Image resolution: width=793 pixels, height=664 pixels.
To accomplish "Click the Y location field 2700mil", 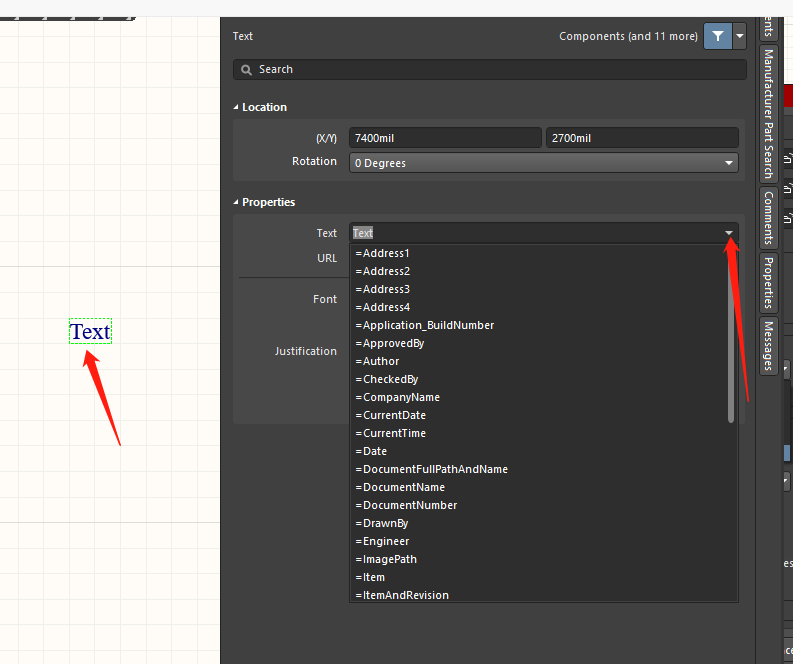I will click(x=642, y=138).
